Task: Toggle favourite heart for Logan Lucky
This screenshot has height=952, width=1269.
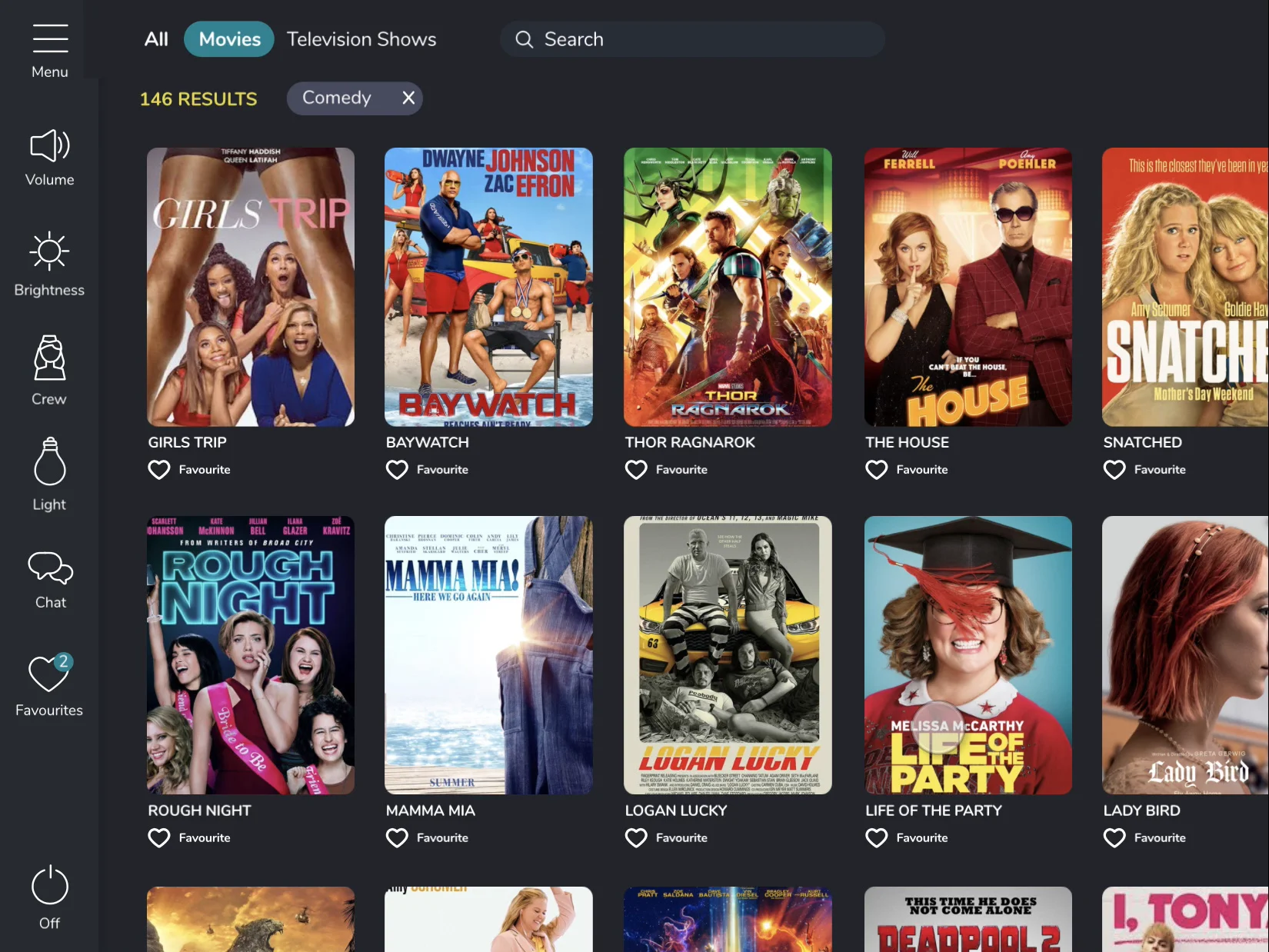Action: pos(636,838)
